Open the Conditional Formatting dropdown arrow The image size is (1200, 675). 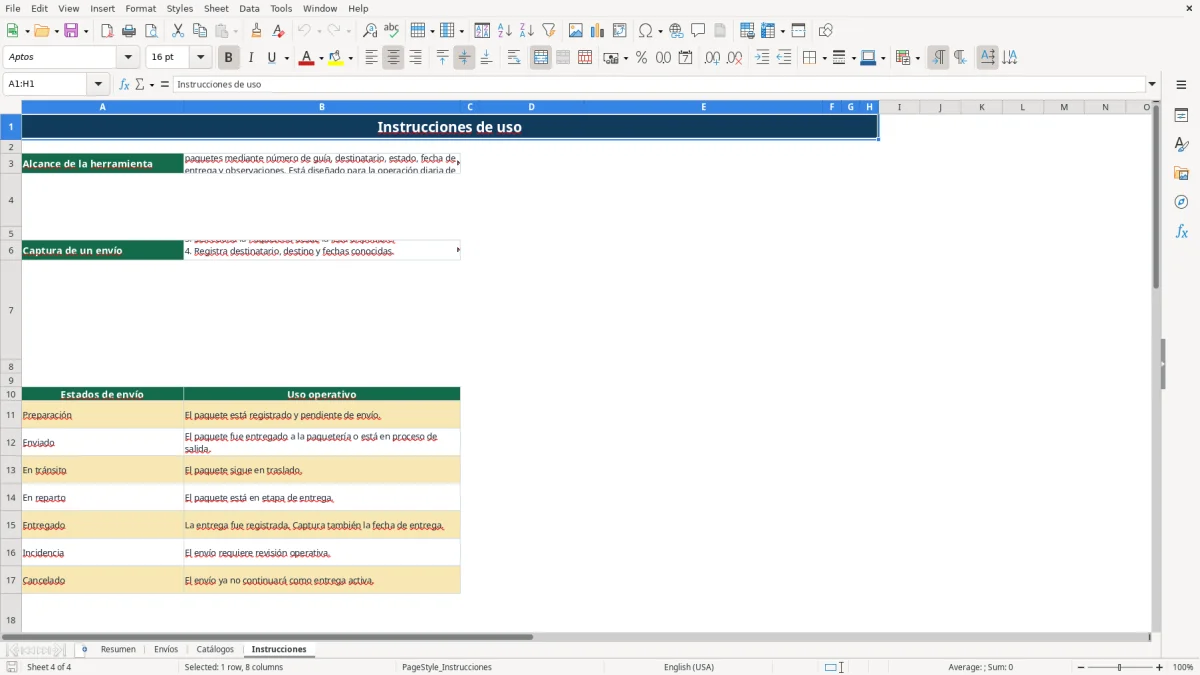click(x=917, y=58)
